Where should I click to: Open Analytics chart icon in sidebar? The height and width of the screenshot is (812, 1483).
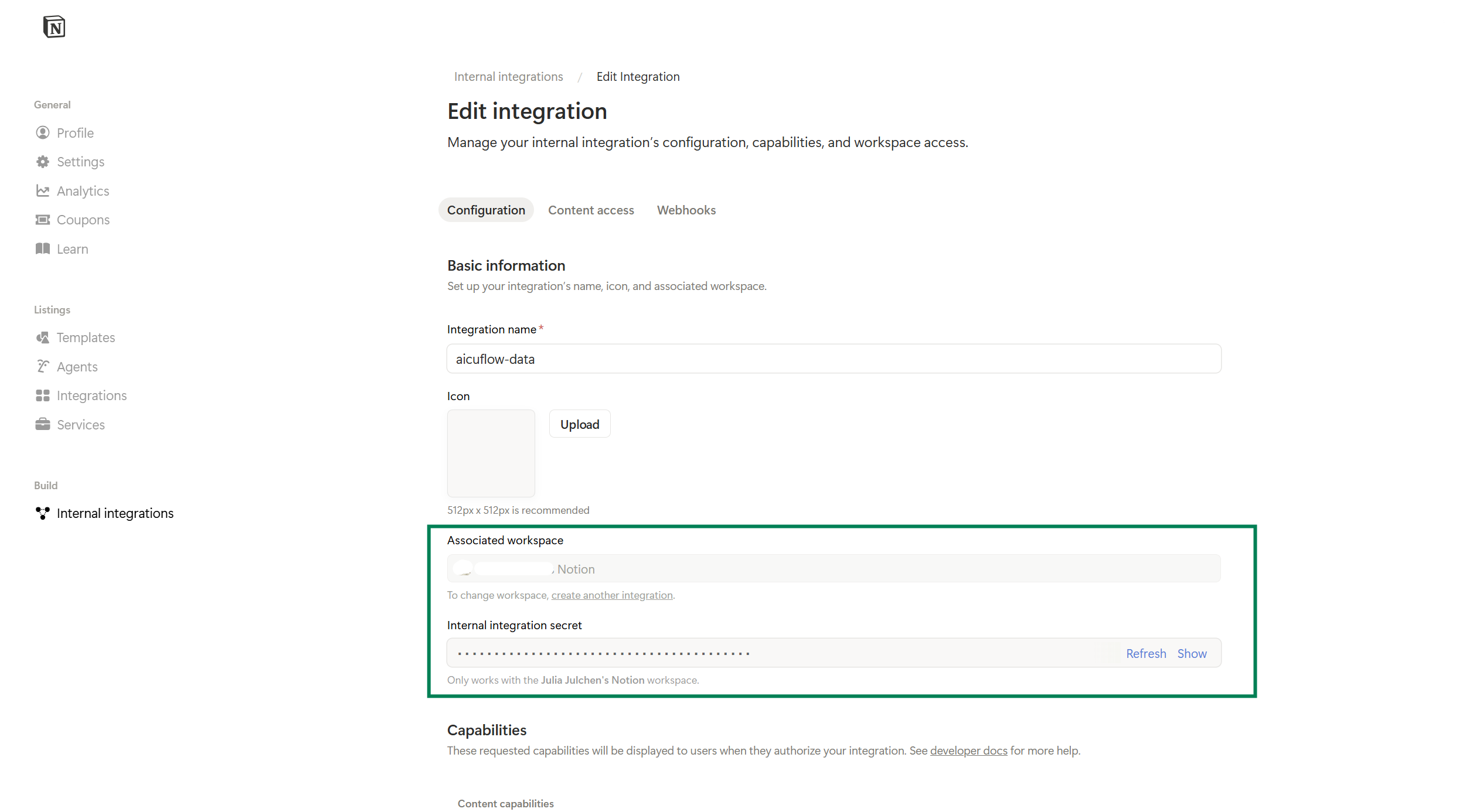tap(42, 191)
